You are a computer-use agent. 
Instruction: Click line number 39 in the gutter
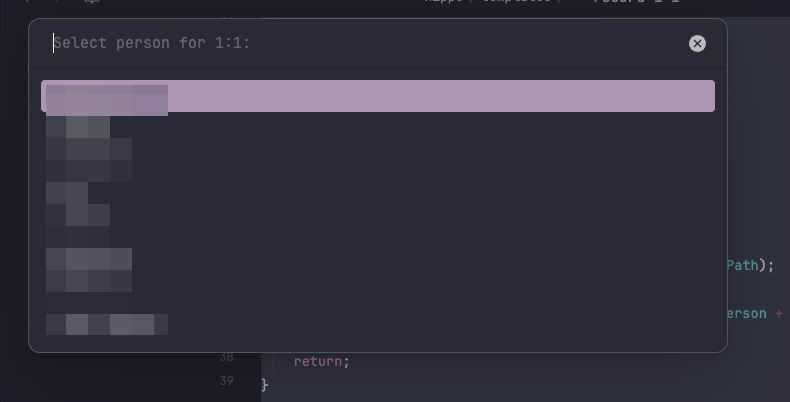225,381
